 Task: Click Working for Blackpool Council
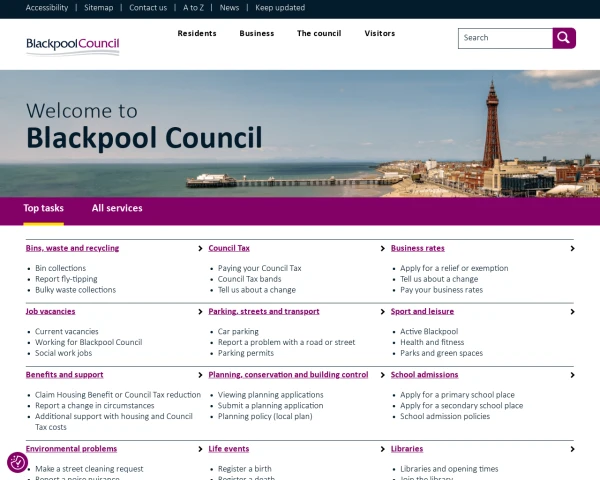(88, 342)
